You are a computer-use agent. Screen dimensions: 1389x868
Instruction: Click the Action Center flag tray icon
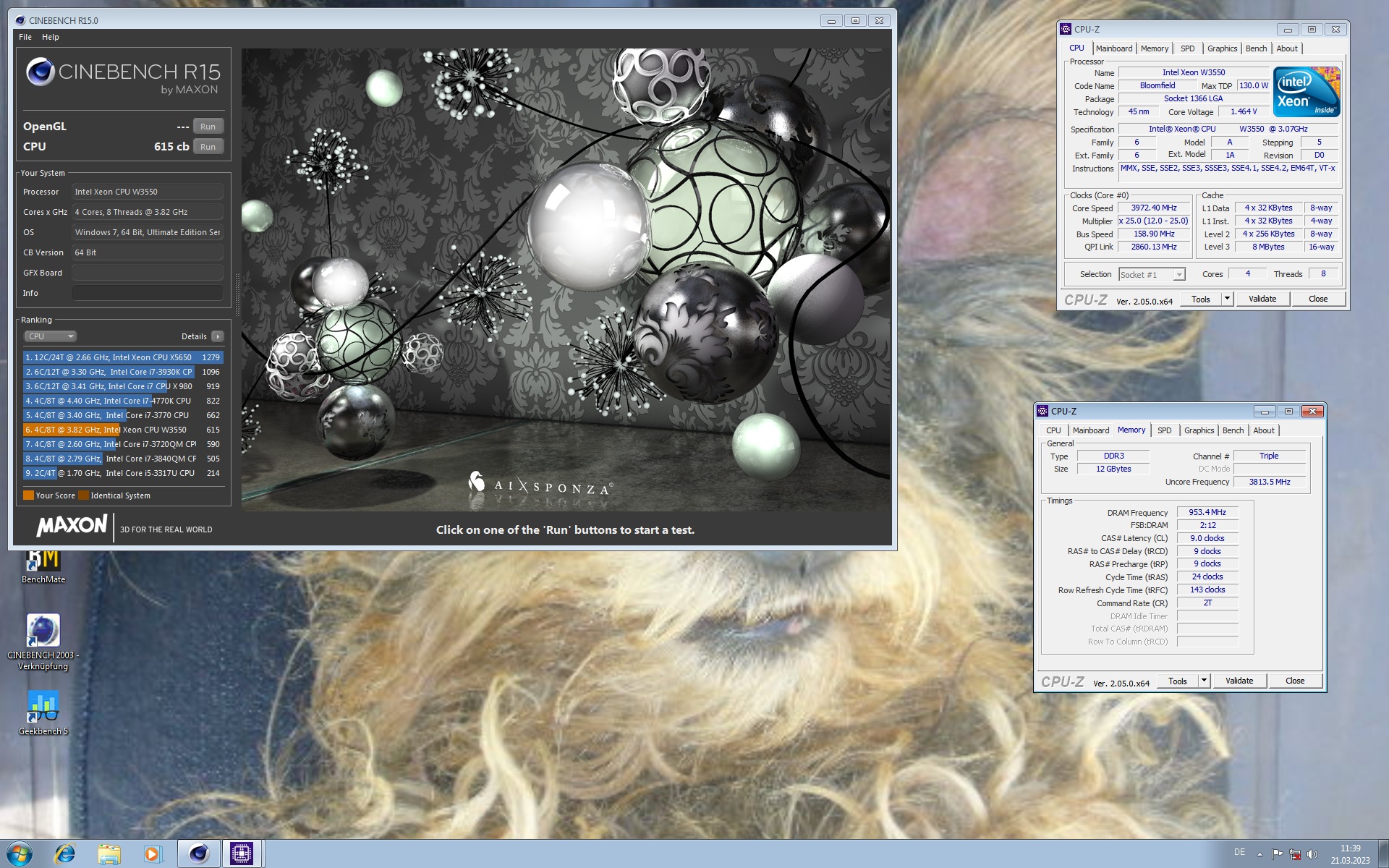(x=1277, y=854)
